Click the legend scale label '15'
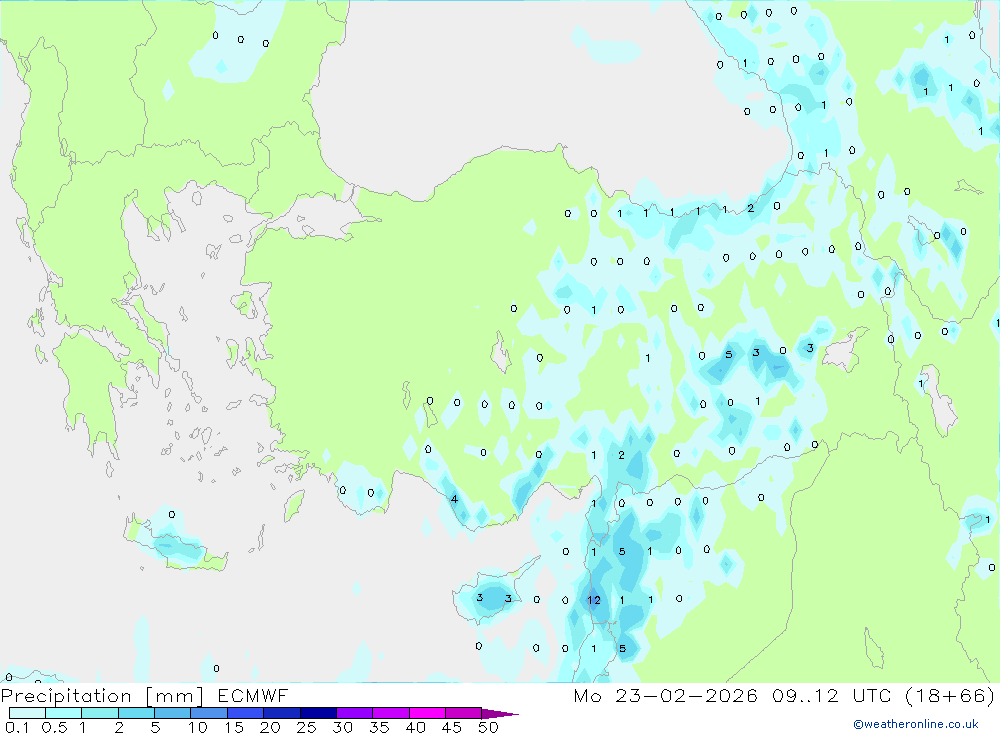This screenshot has width=1000, height=733. point(234,727)
